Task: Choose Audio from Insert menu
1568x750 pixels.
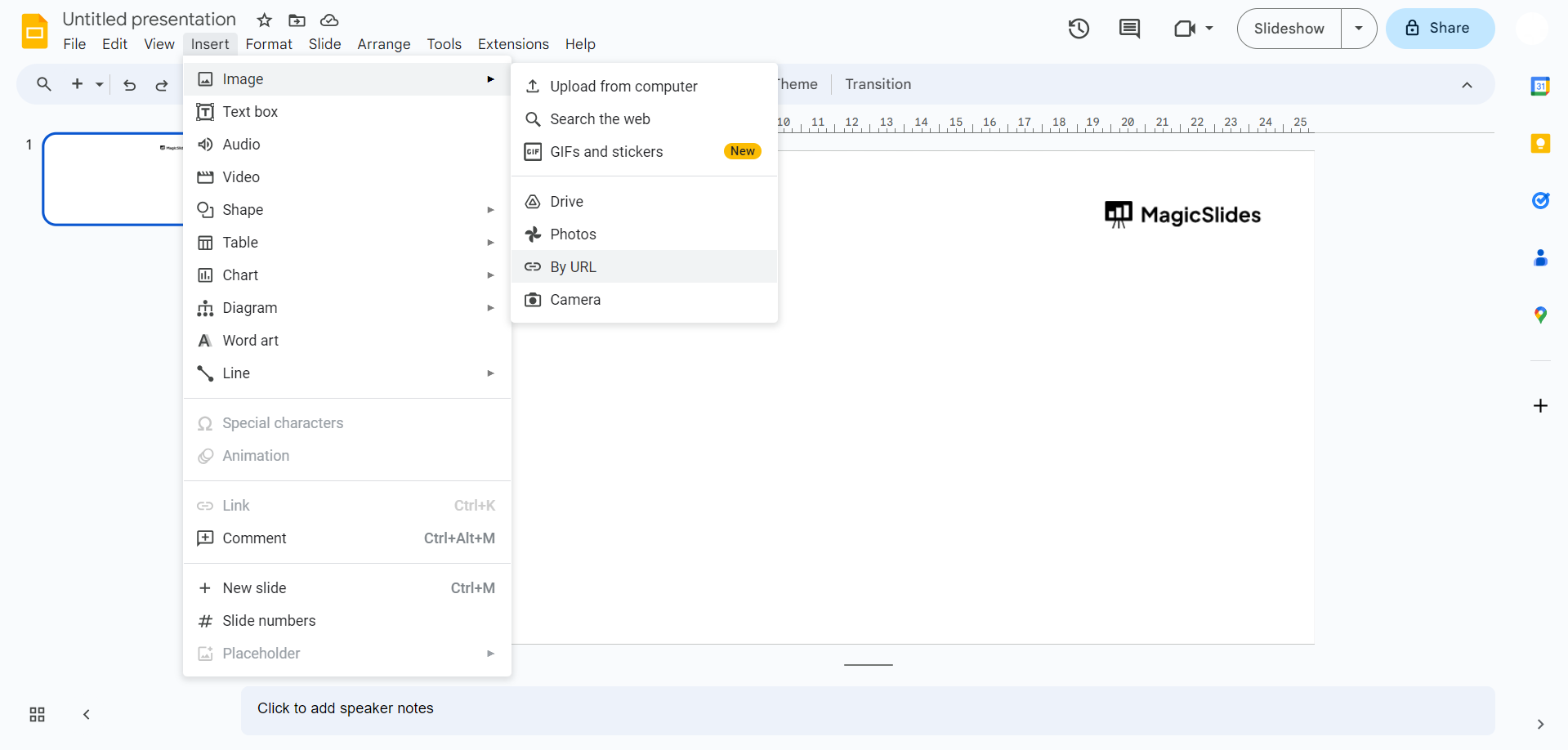Action: [x=347, y=145]
